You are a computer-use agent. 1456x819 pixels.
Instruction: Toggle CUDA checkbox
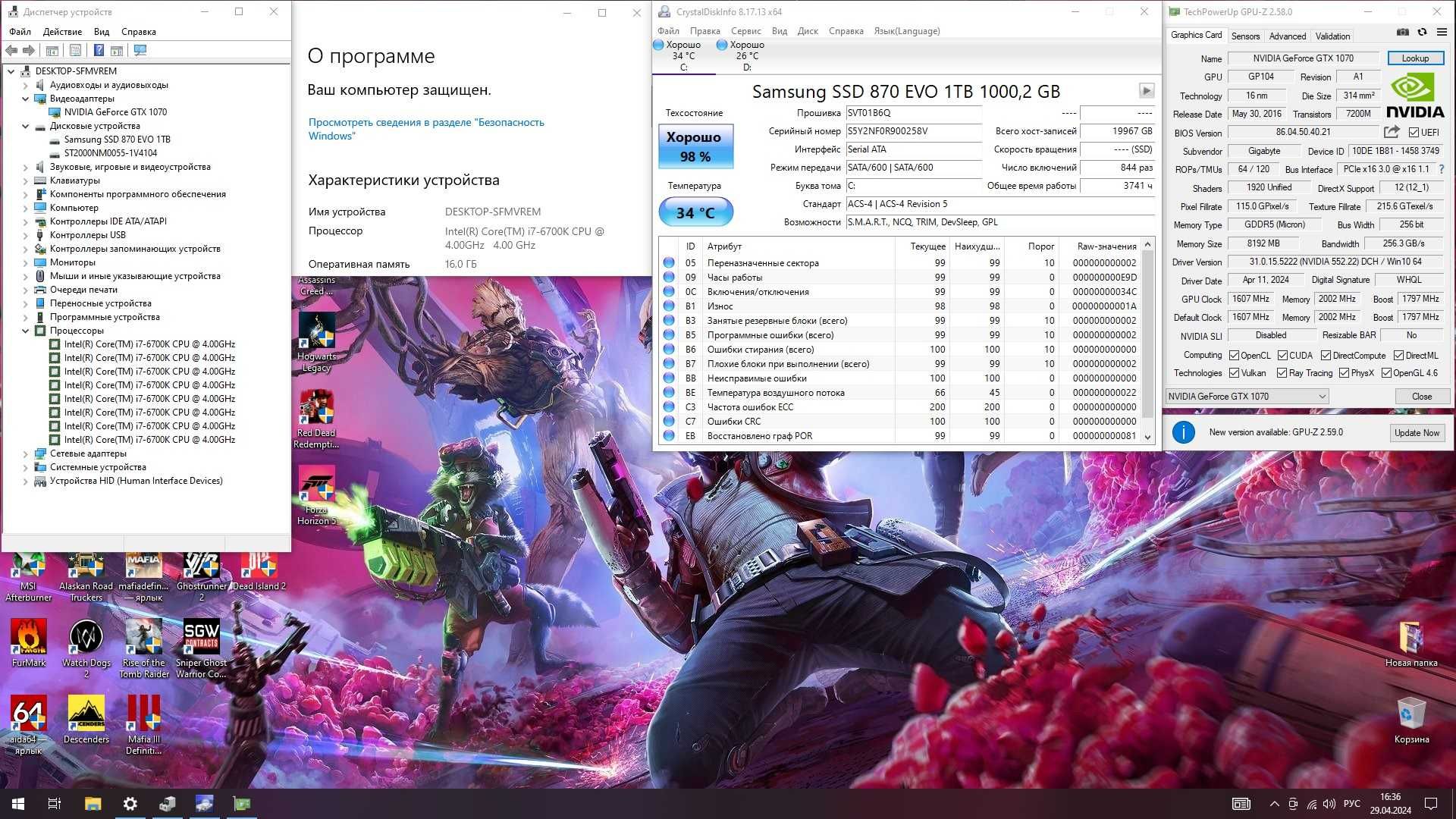(x=1282, y=356)
